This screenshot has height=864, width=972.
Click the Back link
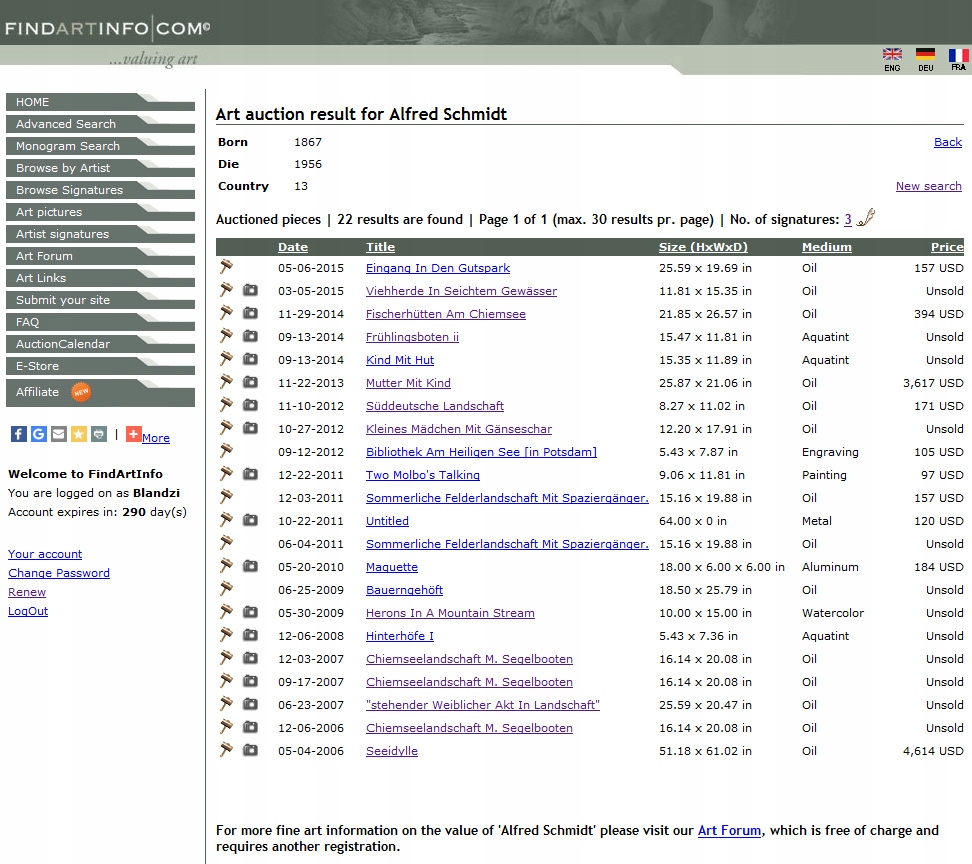948,142
